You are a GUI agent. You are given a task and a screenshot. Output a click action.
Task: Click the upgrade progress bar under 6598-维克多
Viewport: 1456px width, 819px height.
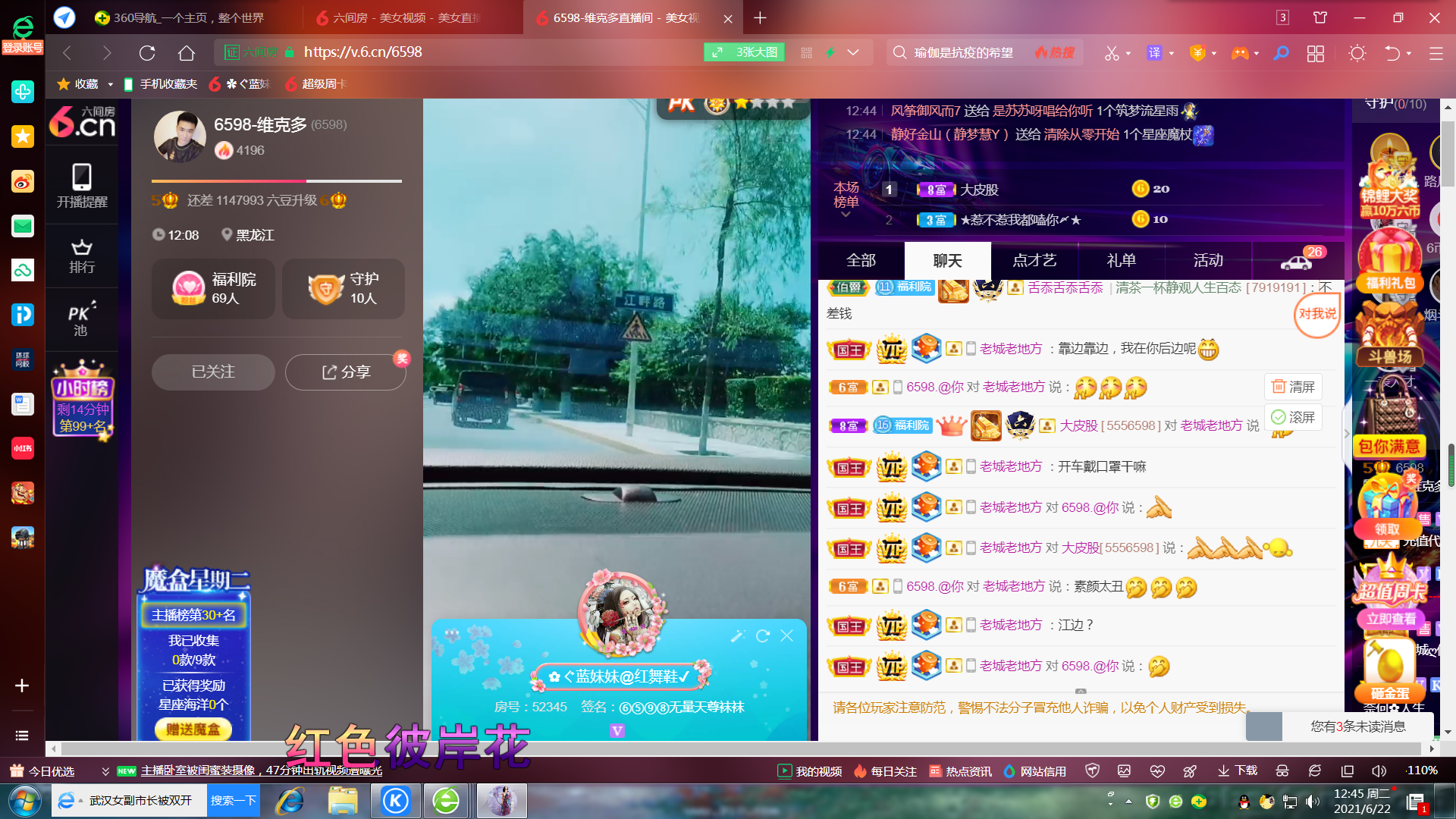276,181
